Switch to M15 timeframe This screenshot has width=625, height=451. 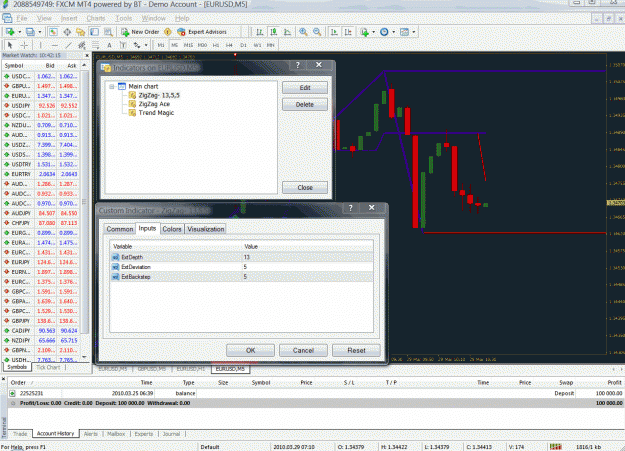tap(188, 45)
